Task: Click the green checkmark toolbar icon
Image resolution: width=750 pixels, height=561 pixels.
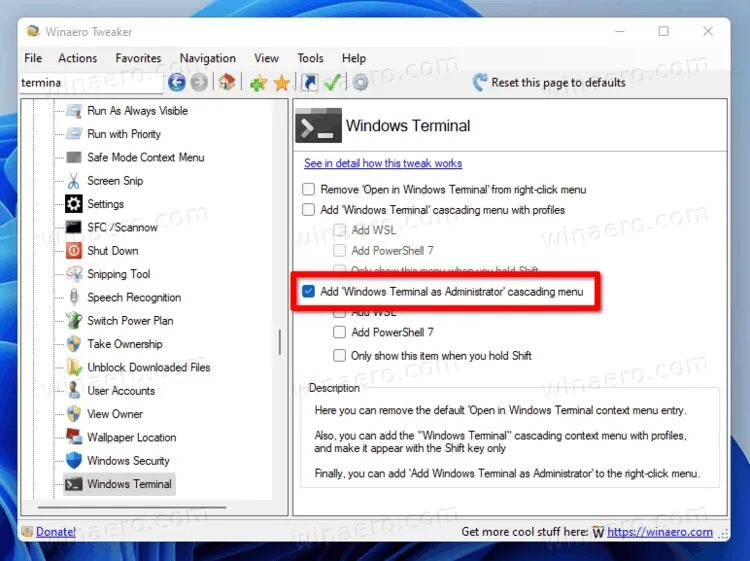Action: tap(332, 82)
